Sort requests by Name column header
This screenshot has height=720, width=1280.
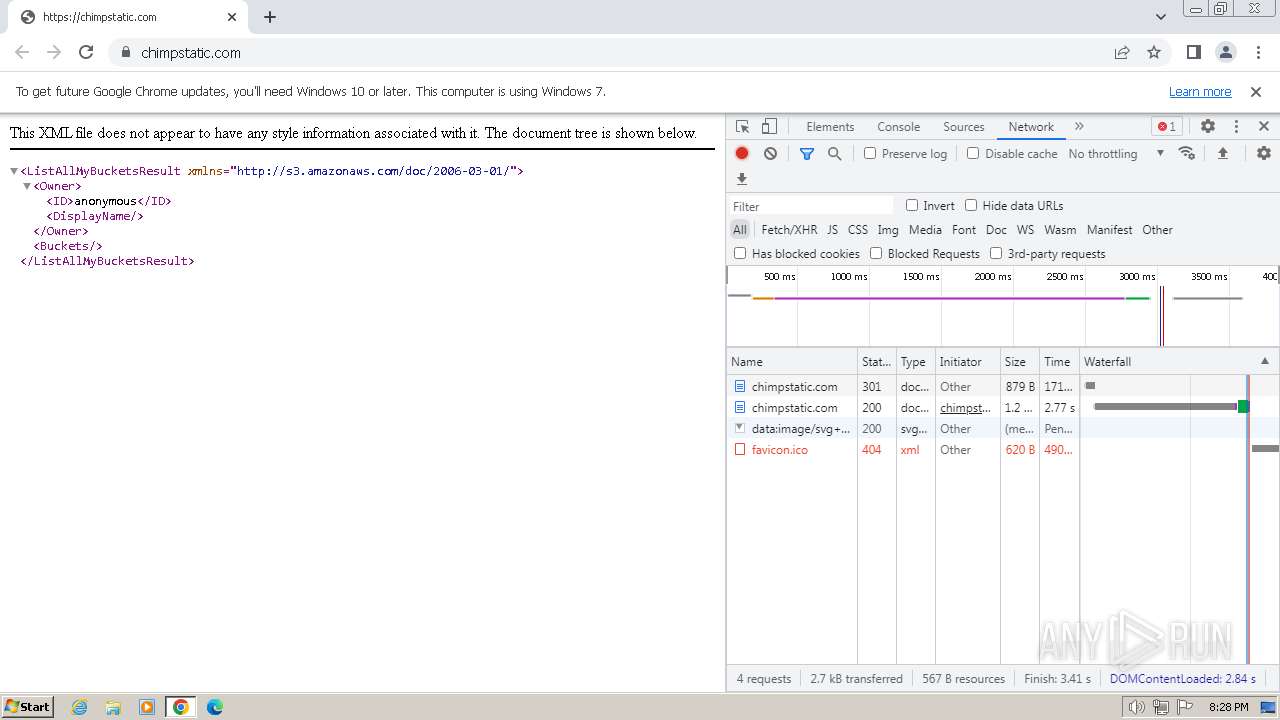click(792, 362)
